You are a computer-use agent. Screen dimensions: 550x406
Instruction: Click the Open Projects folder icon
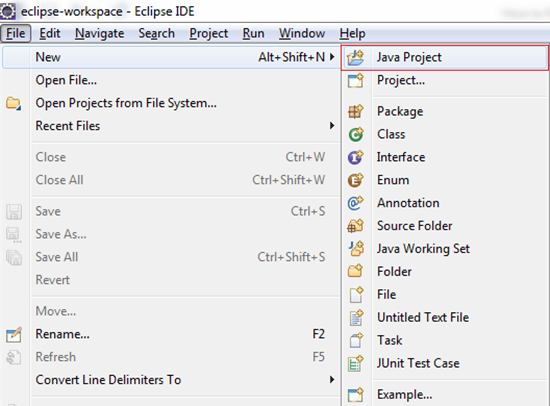point(14,103)
